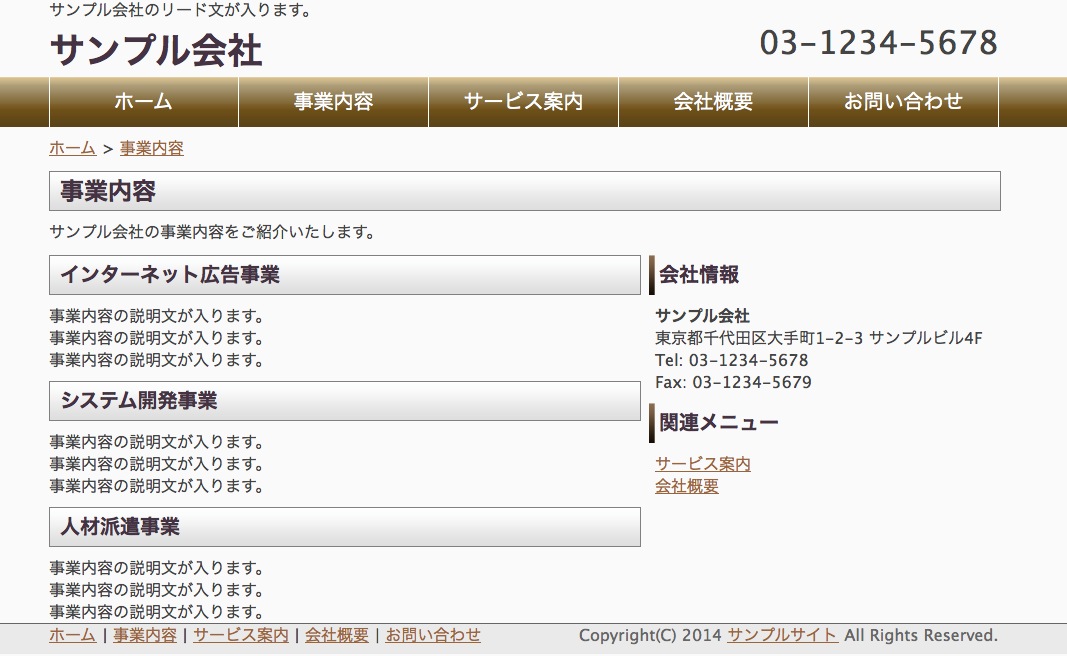
Task: Open お問い合わせ in the navigation bar
Action: point(903,102)
